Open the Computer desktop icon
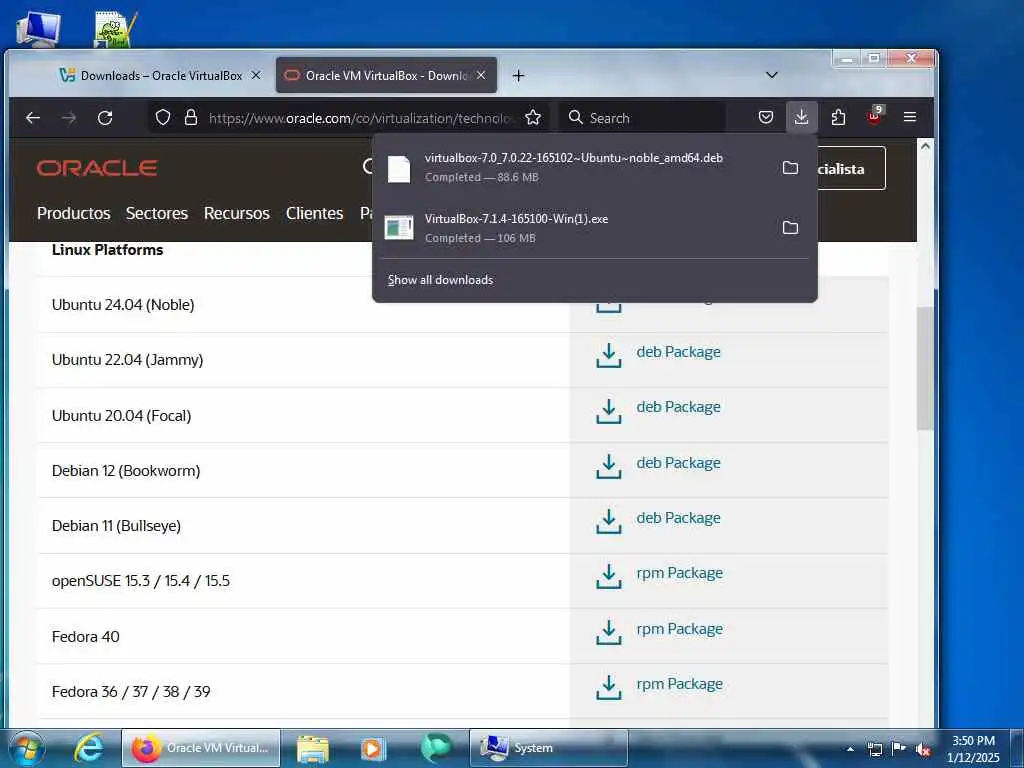 point(38,29)
